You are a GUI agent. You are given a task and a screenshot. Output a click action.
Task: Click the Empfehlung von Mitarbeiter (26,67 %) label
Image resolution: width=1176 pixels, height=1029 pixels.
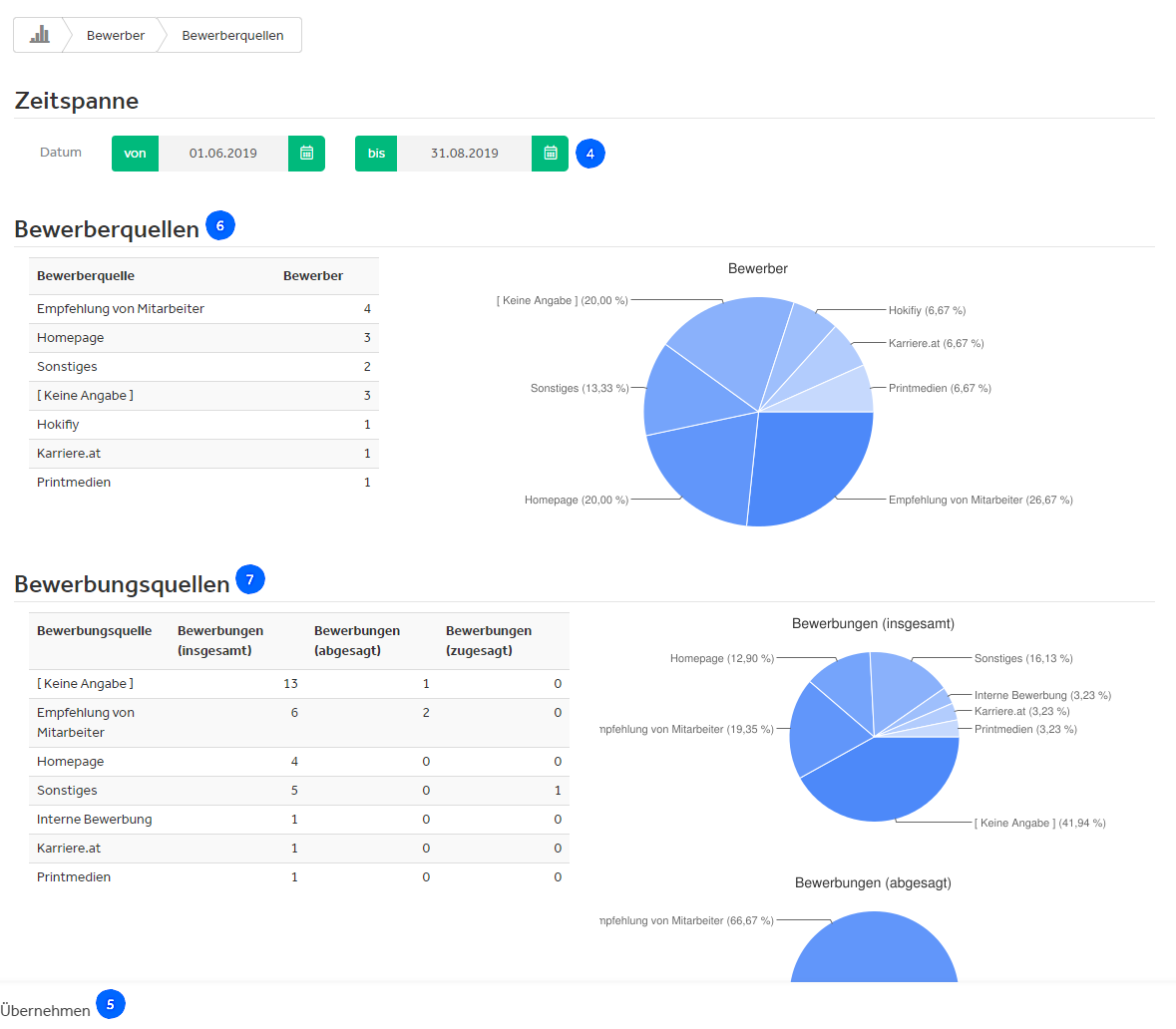[x=980, y=501]
